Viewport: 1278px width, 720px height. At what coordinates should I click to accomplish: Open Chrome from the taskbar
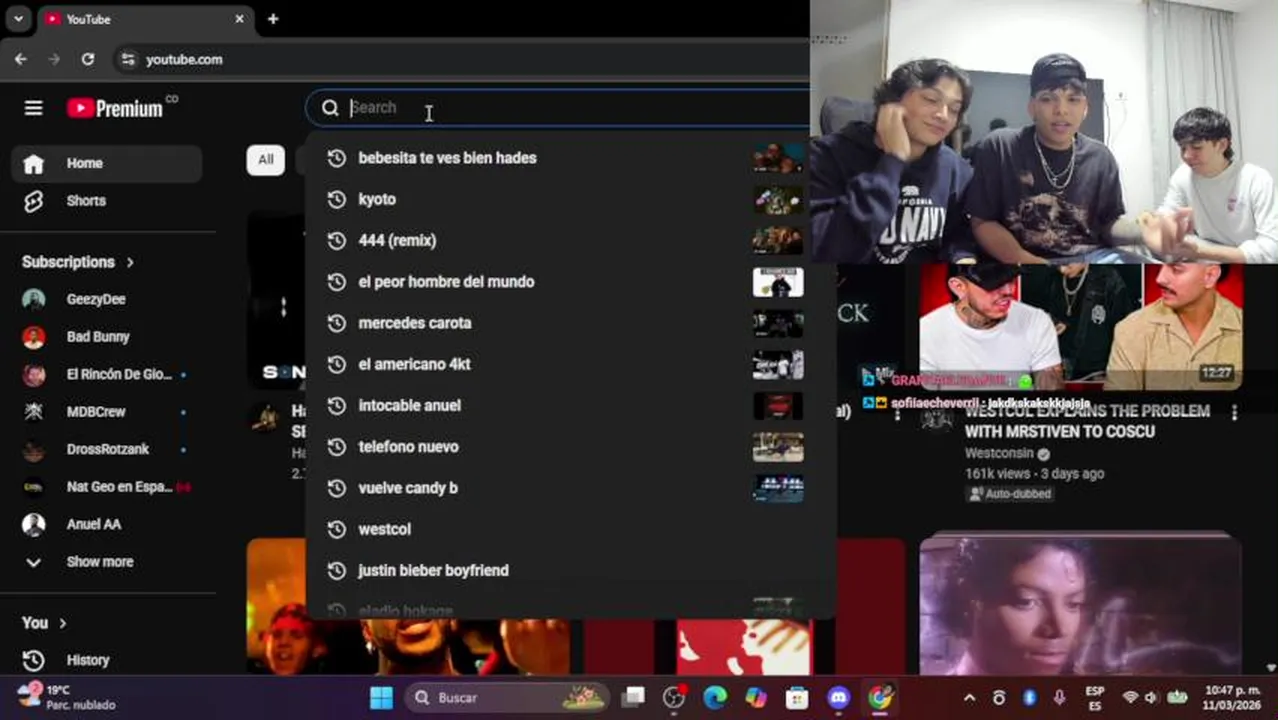tap(880, 698)
